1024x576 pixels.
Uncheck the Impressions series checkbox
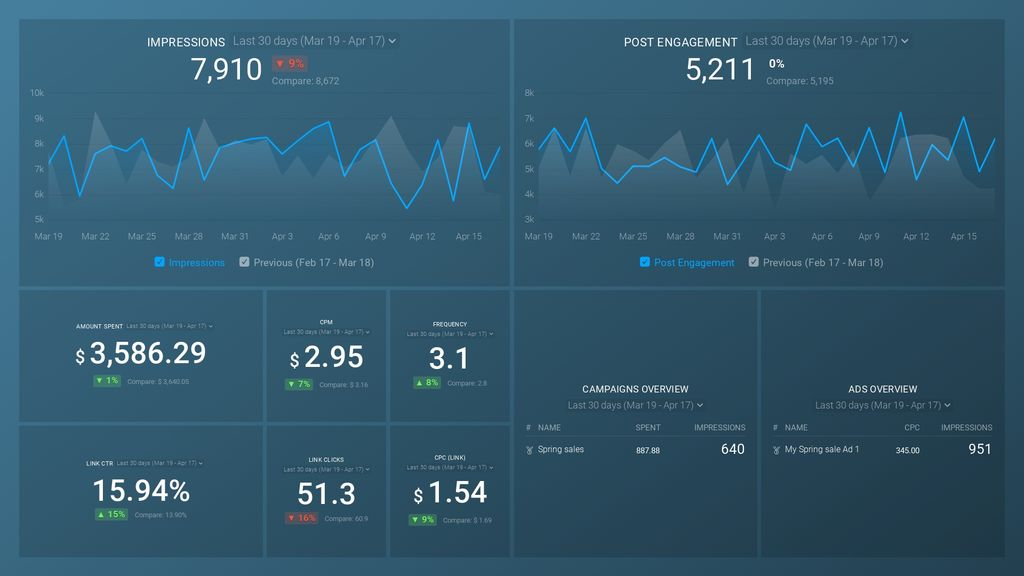159,262
